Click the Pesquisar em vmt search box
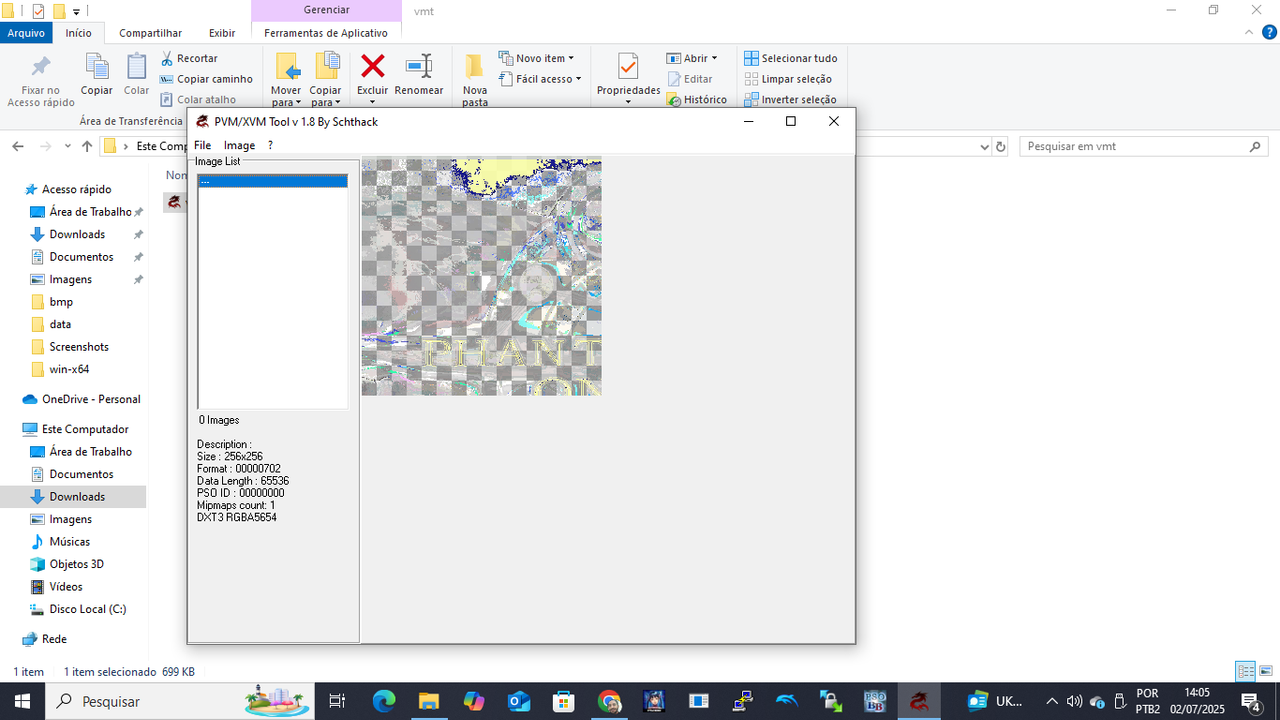Screen dimensions: 1280x720 [1144, 146]
